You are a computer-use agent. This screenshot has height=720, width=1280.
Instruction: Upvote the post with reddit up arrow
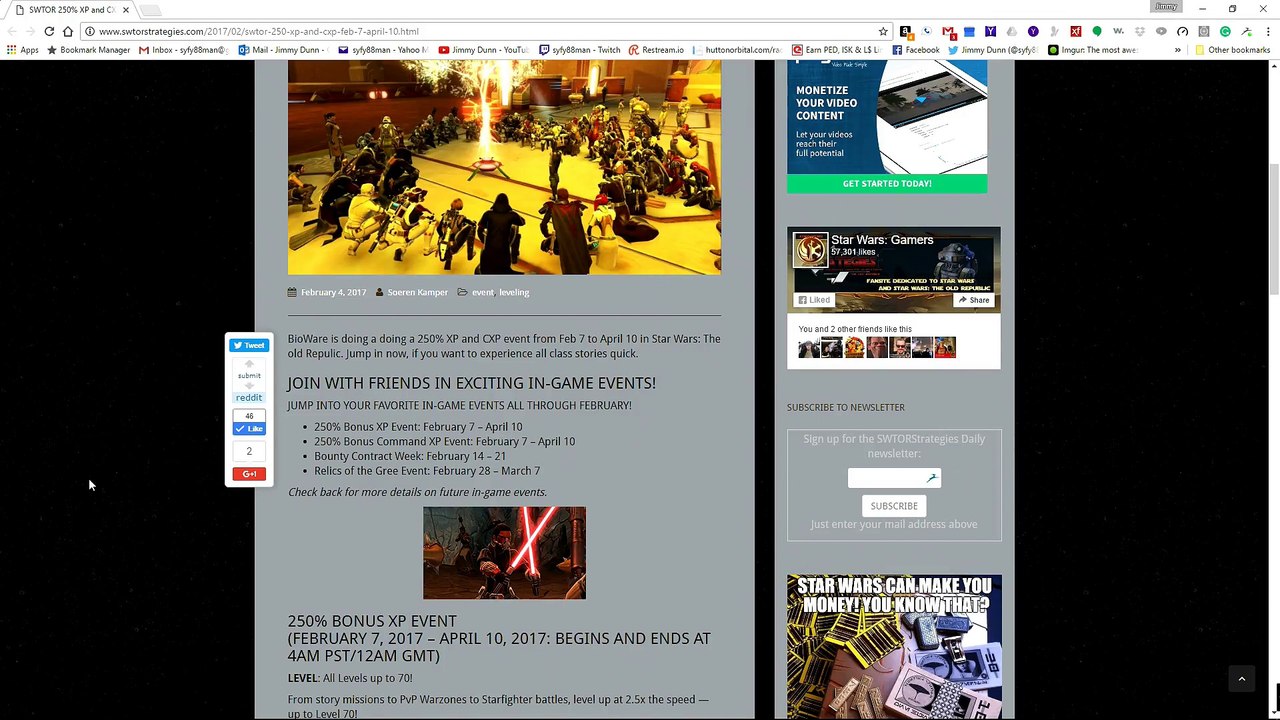pyautogui.click(x=249, y=364)
